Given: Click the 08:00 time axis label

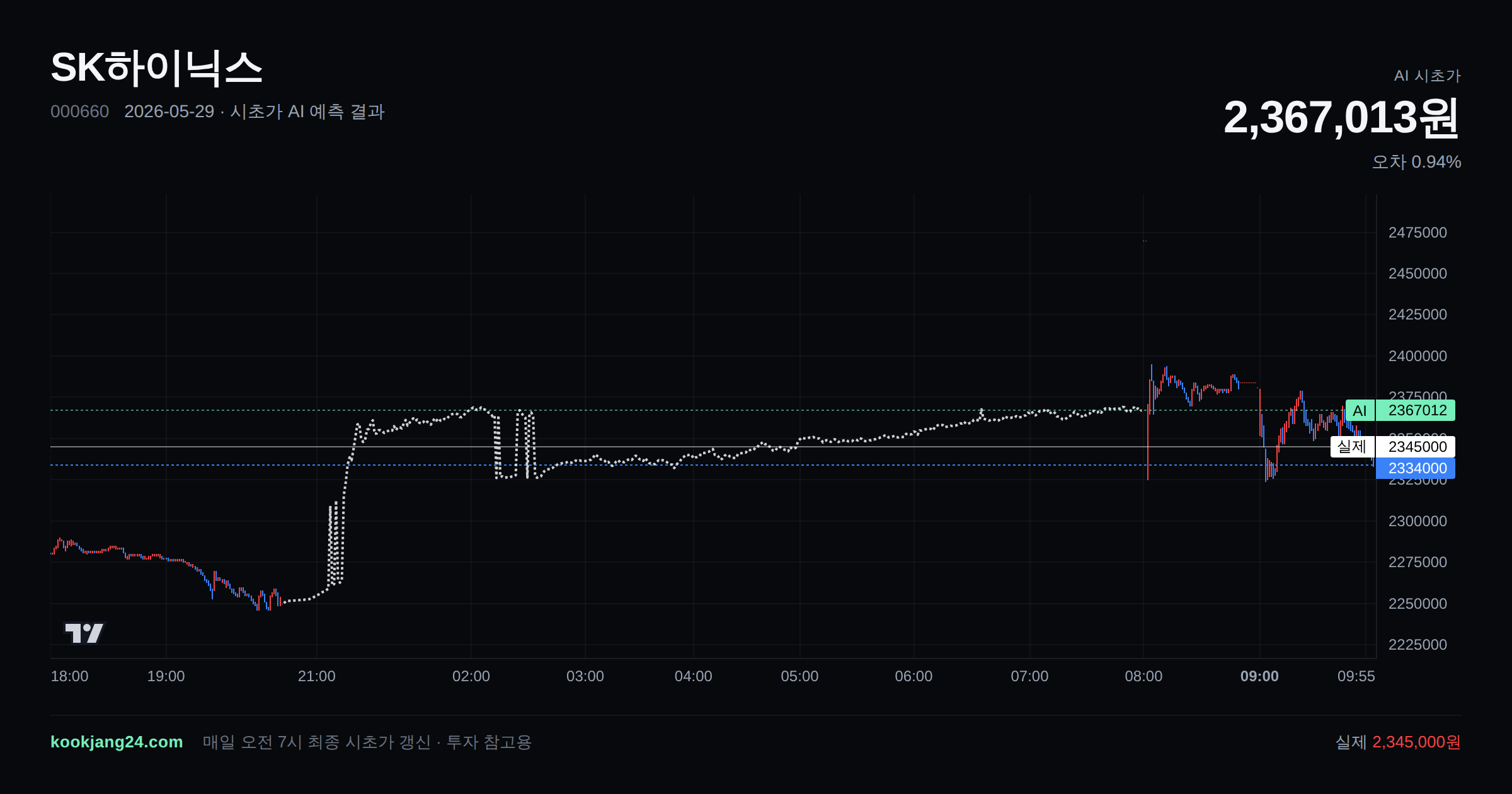Looking at the screenshot, I should point(1143,676).
